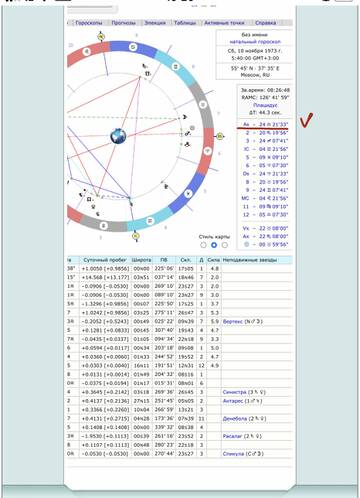Screen dimensions: 360x498
Task: Click the Ac 24° 21'33" ascendant row
Action: click(x=265, y=124)
